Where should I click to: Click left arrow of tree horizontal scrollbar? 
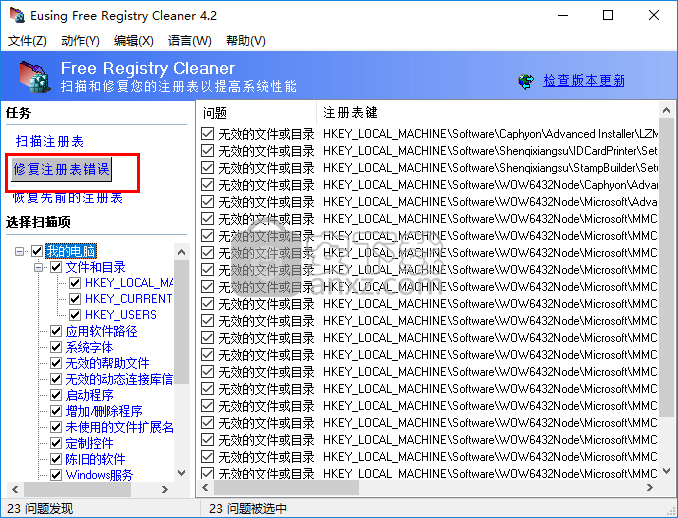click(16, 489)
